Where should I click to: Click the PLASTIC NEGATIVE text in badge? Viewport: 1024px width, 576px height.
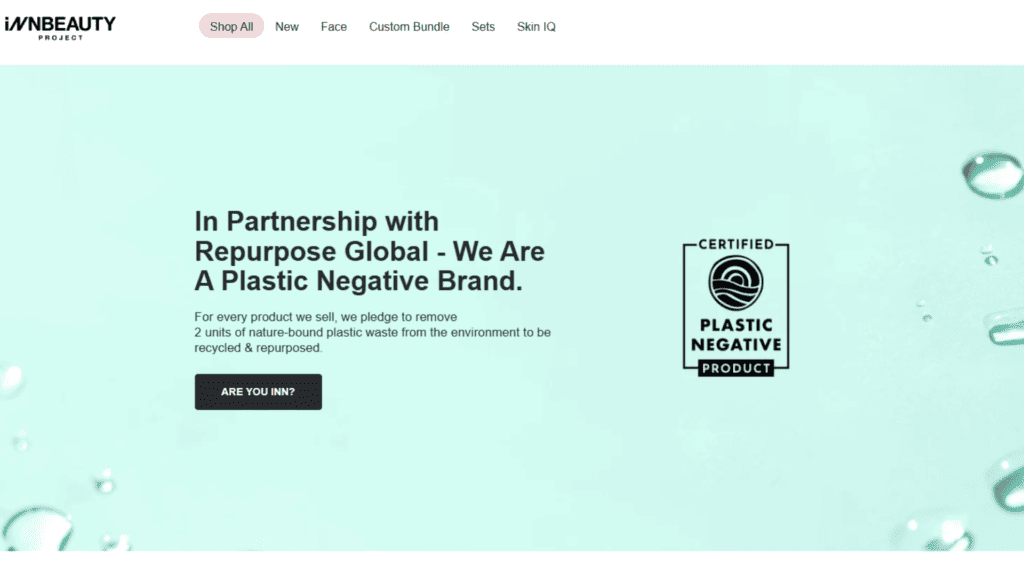coord(736,334)
